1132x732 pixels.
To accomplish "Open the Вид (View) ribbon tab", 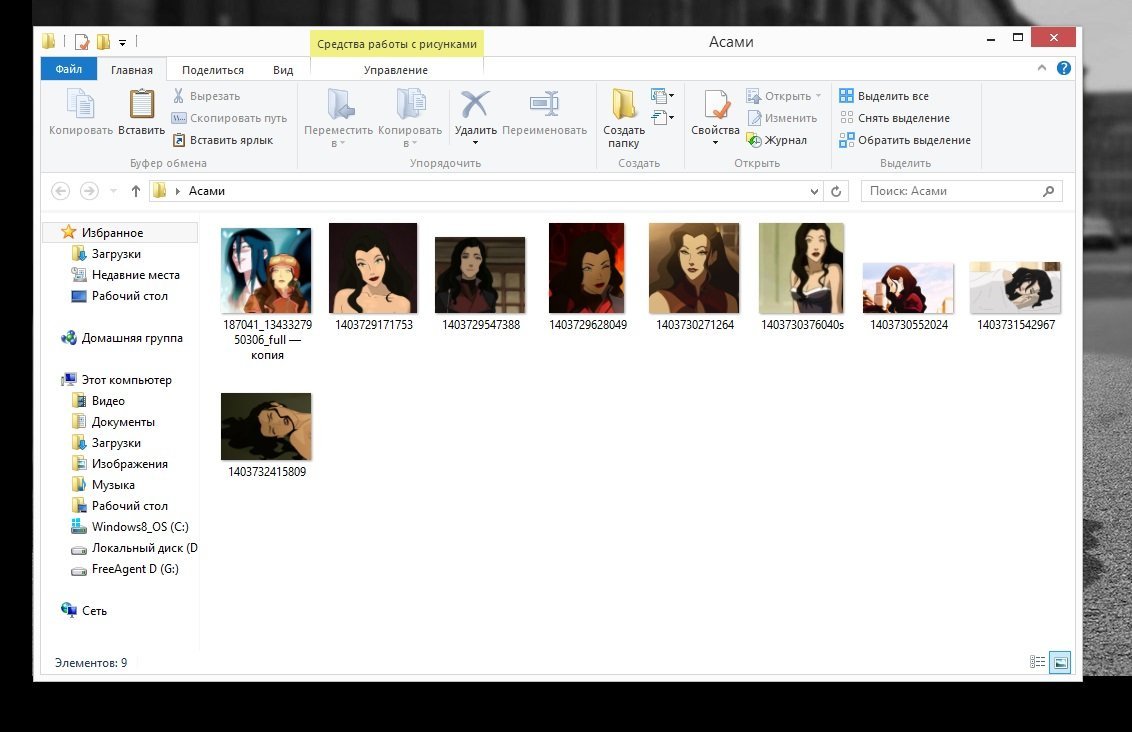I will [x=283, y=70].
